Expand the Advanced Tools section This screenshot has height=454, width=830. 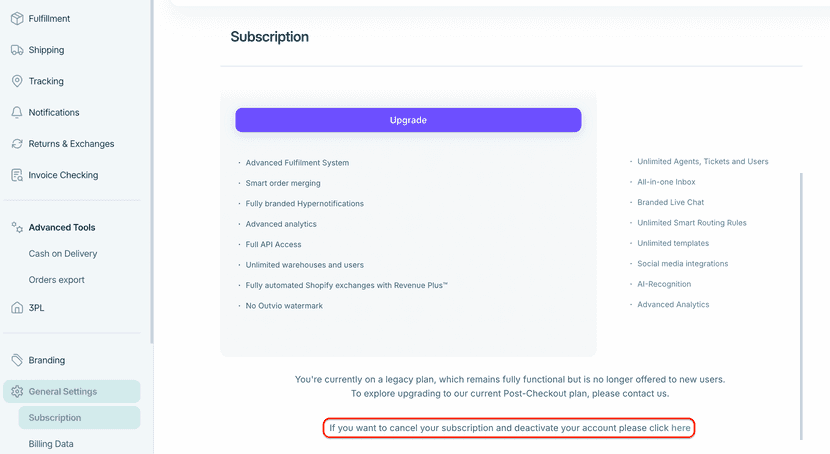pyautogui.click(x=62, y=227)
